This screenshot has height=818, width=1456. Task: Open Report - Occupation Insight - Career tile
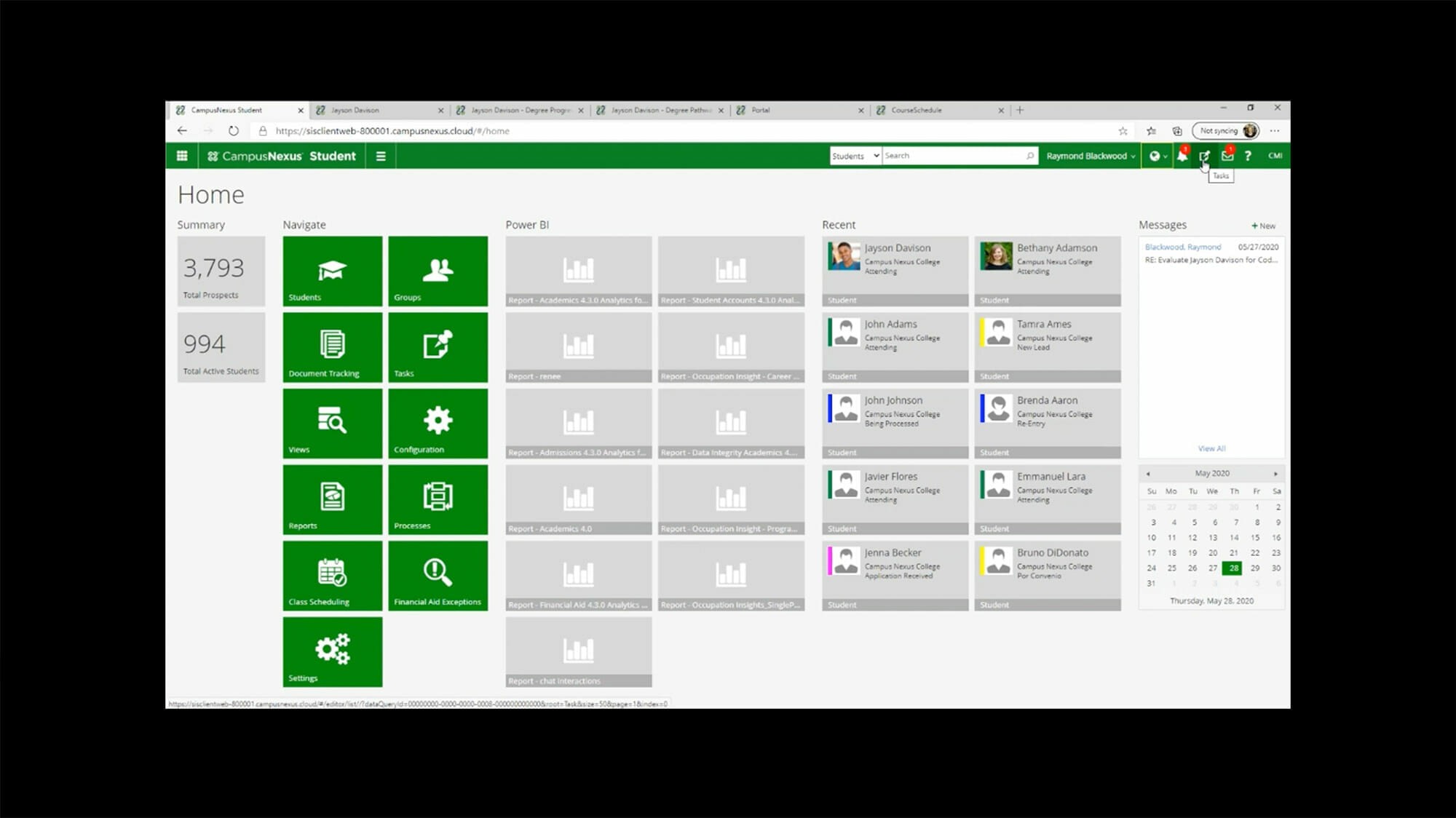(x=731, y=347)
